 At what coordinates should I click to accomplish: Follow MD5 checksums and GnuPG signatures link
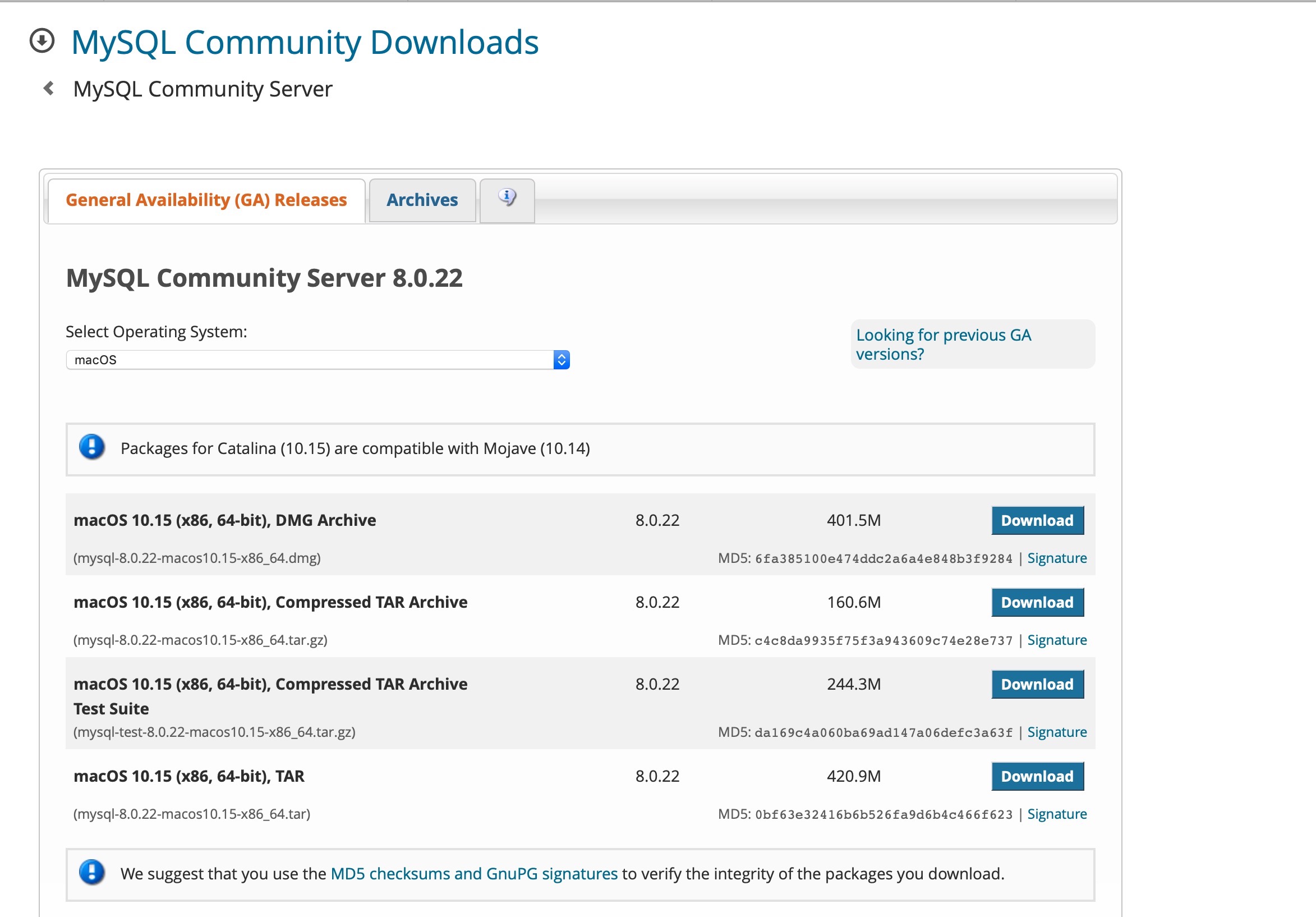point(474,874)
